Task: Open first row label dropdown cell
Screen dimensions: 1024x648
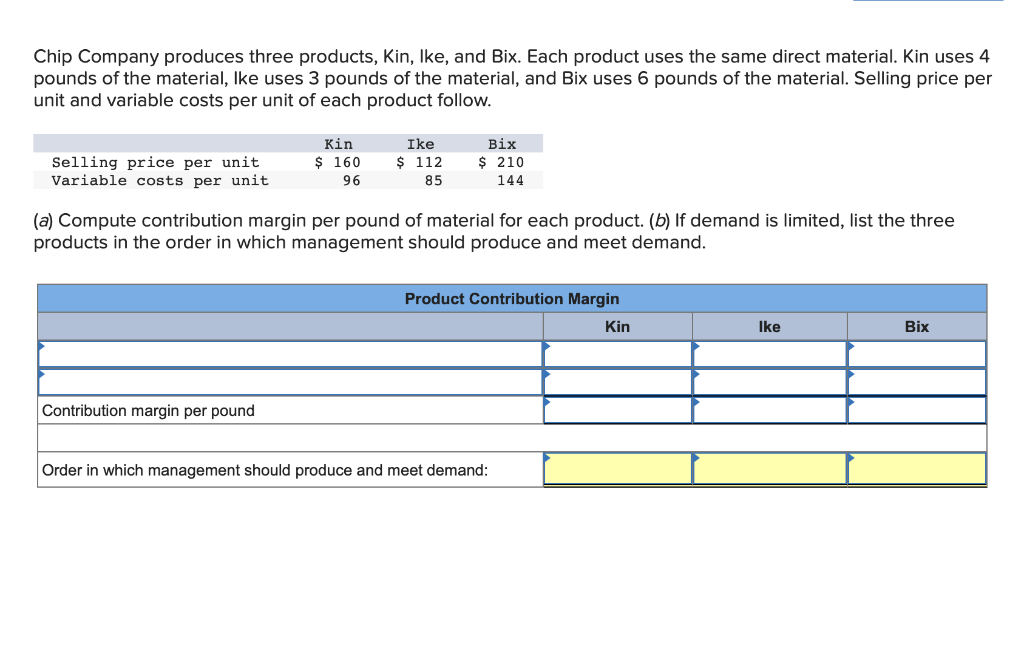Action: pyautogui.click(x=291, y=354)
